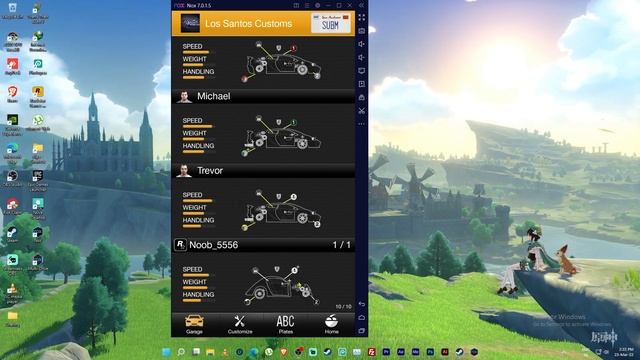Click Michael's portrait avatar
640x360 pixels.
184,97
